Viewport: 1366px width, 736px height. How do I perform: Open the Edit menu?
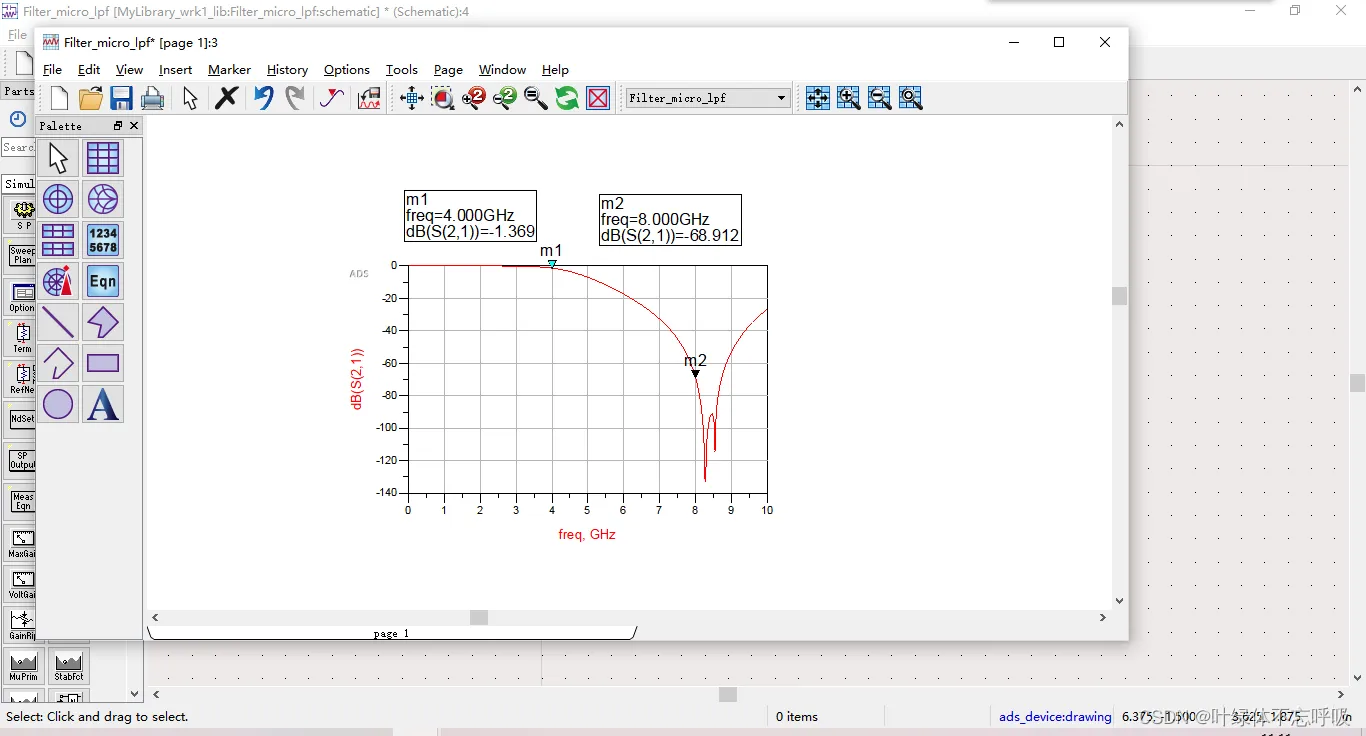click(x=89, y=70)
